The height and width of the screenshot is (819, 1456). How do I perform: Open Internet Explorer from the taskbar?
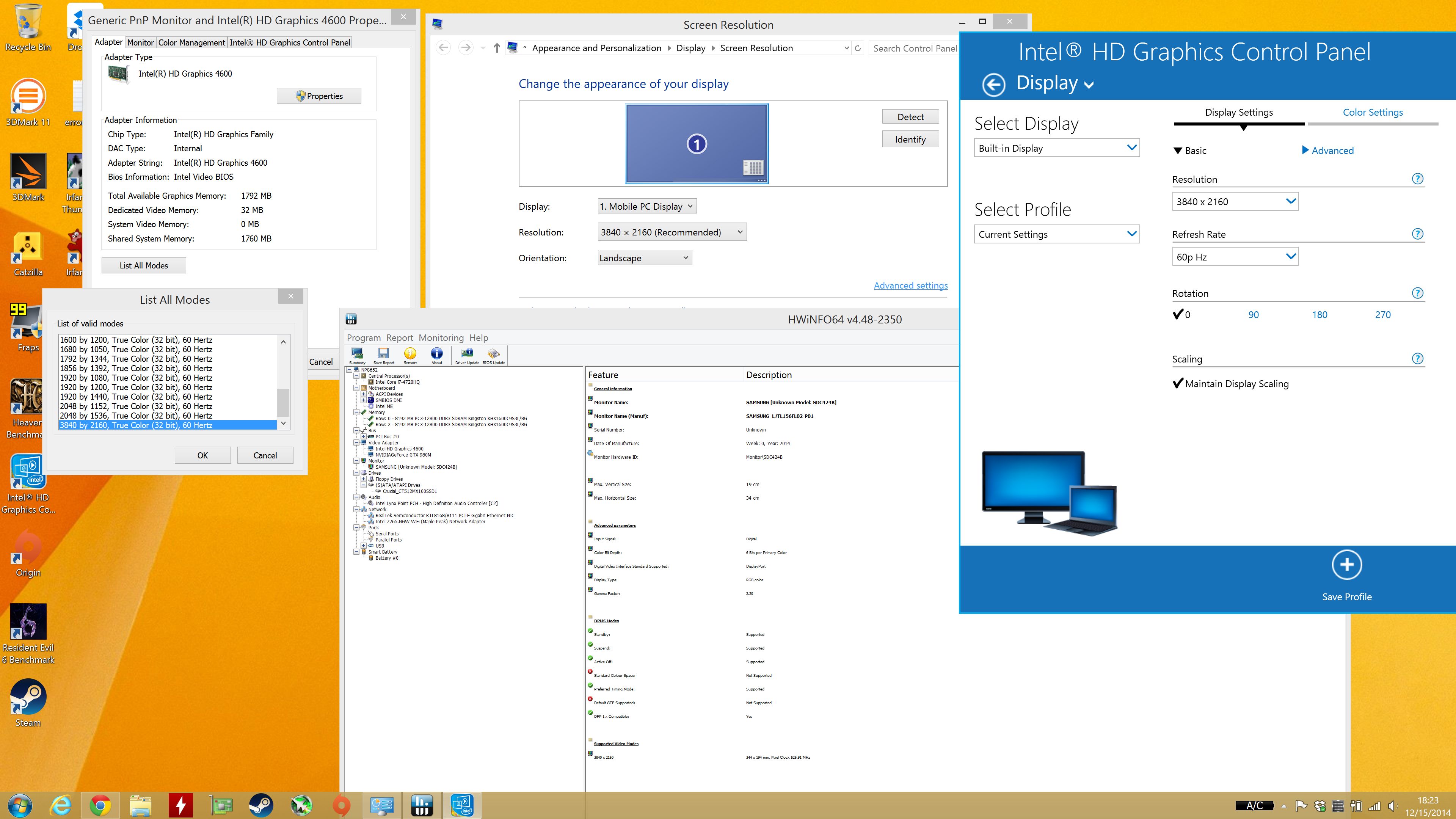[61, 805]
